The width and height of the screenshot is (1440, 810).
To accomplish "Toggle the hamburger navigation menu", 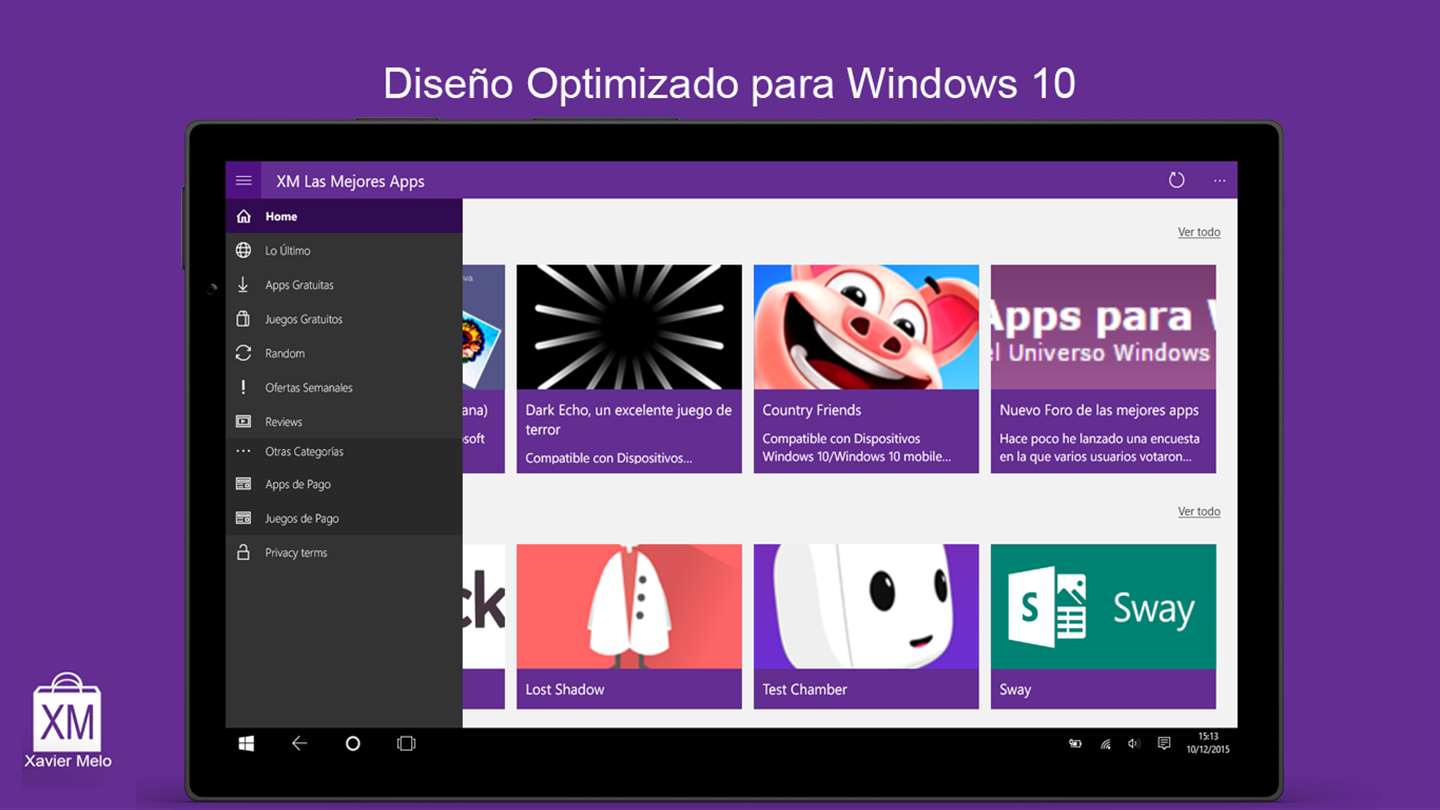I will pyautogui.click(x=243, y=180).
